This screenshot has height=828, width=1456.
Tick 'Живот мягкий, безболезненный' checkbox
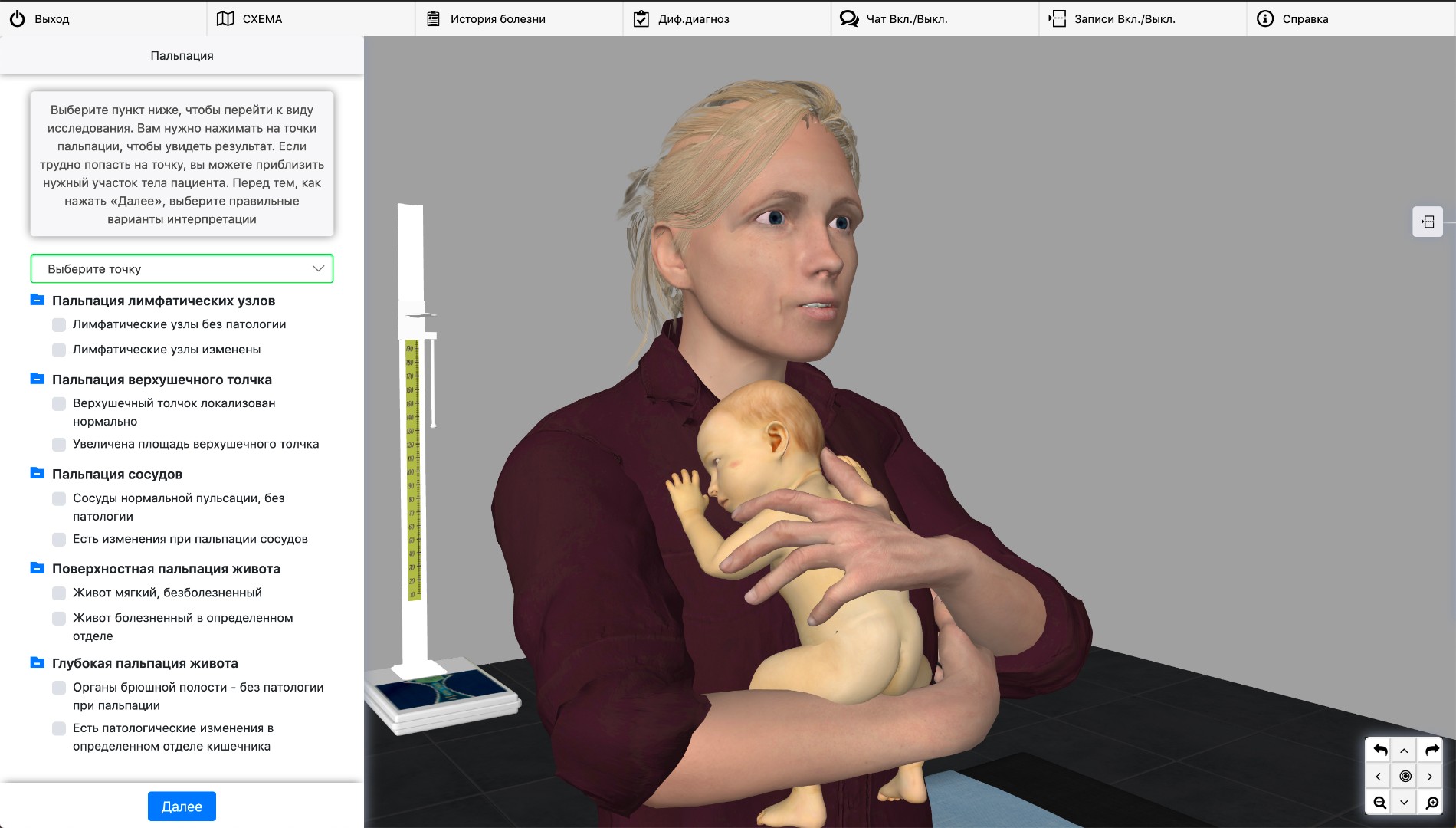[59, 593]
